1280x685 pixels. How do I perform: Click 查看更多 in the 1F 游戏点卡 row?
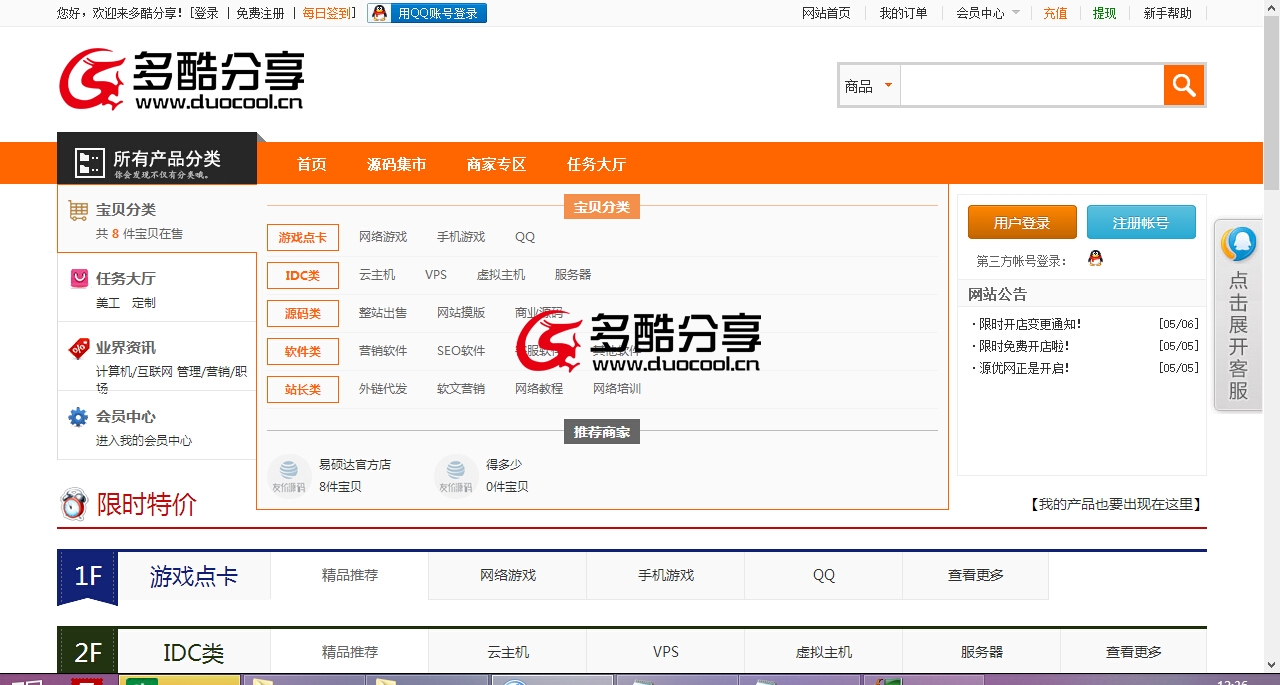pos(976,575)
